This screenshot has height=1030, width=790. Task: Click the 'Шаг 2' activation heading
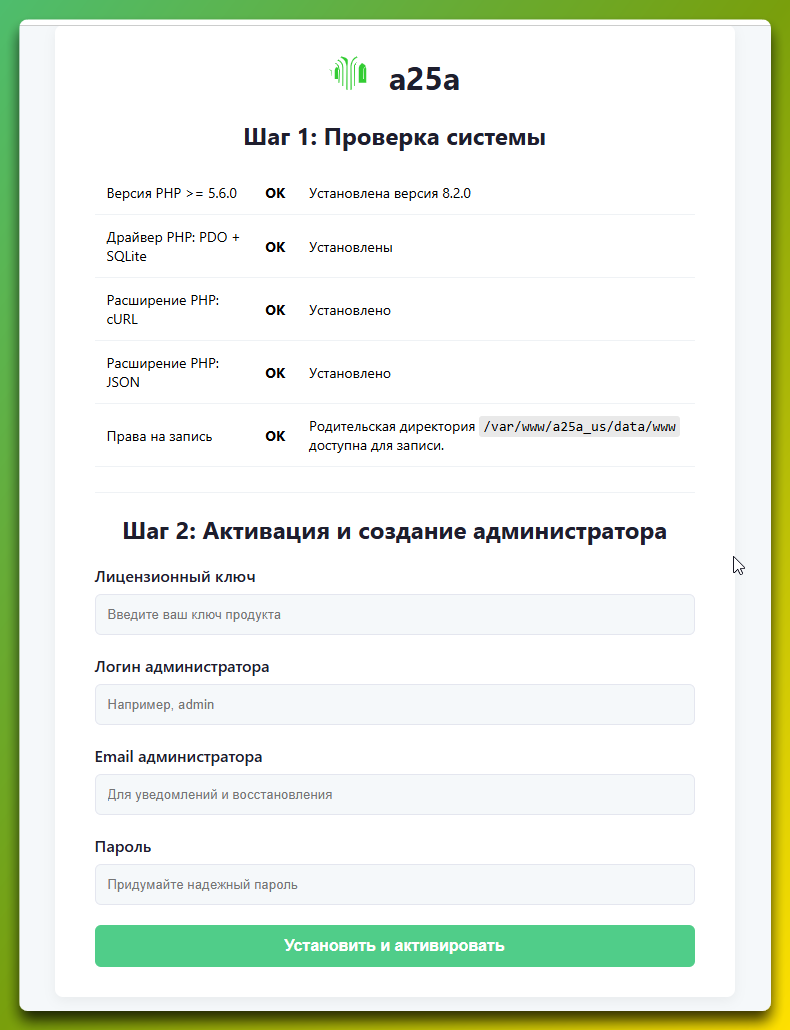[x=394, y=531]
